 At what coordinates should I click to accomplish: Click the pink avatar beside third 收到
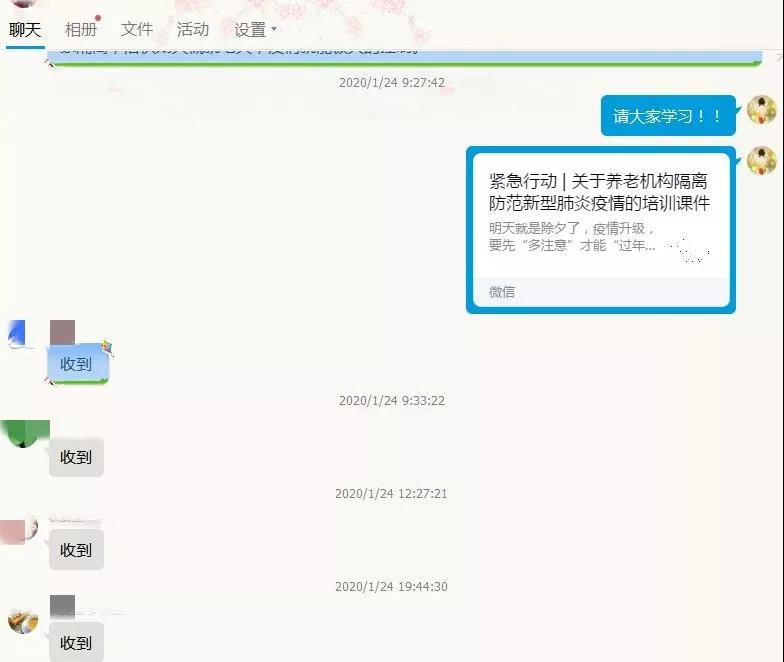(x=19, y=527)
